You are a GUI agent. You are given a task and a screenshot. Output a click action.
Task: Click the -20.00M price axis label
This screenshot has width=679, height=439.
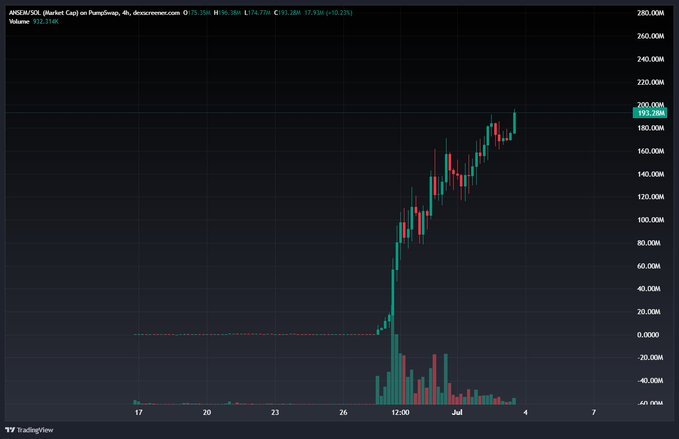tap(650, 358)
